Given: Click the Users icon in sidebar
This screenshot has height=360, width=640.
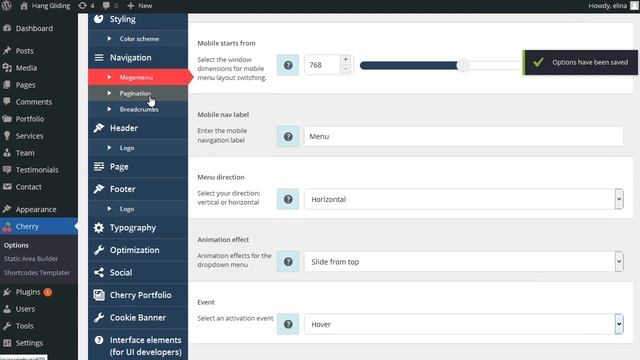Looking at the screenshot, I should [7, 309].
